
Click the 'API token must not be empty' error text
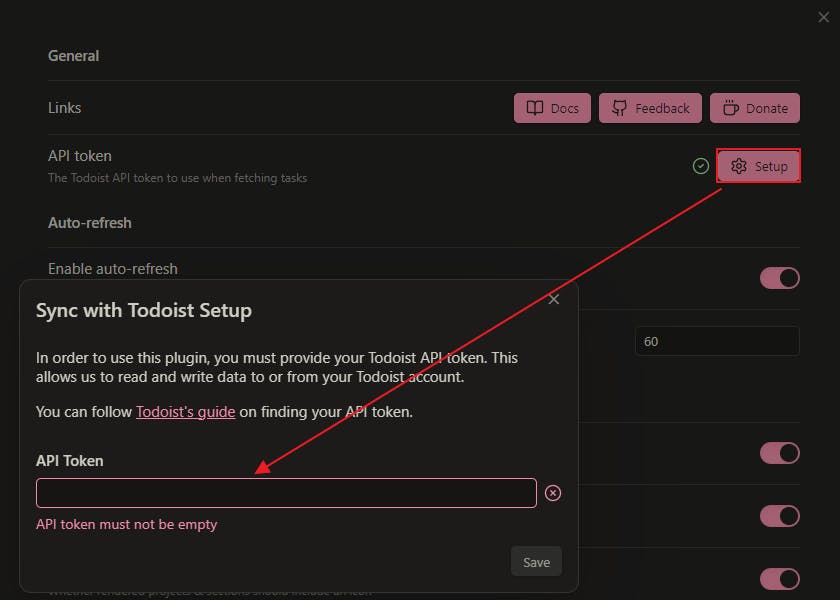pyautogui.click(x=126, y=524)
